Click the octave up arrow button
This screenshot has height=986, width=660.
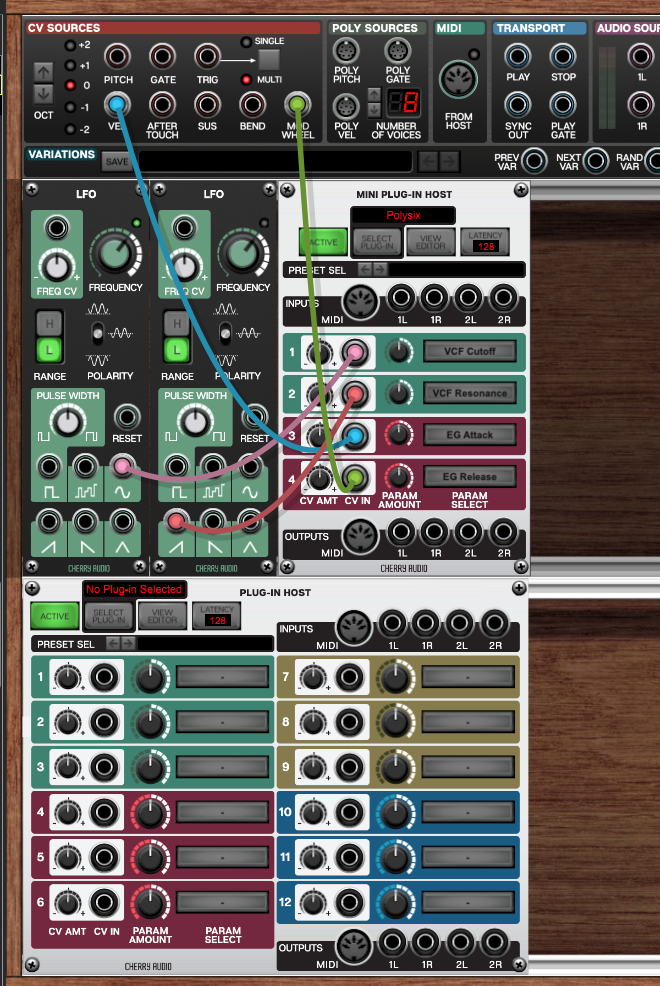click(43, 72)
